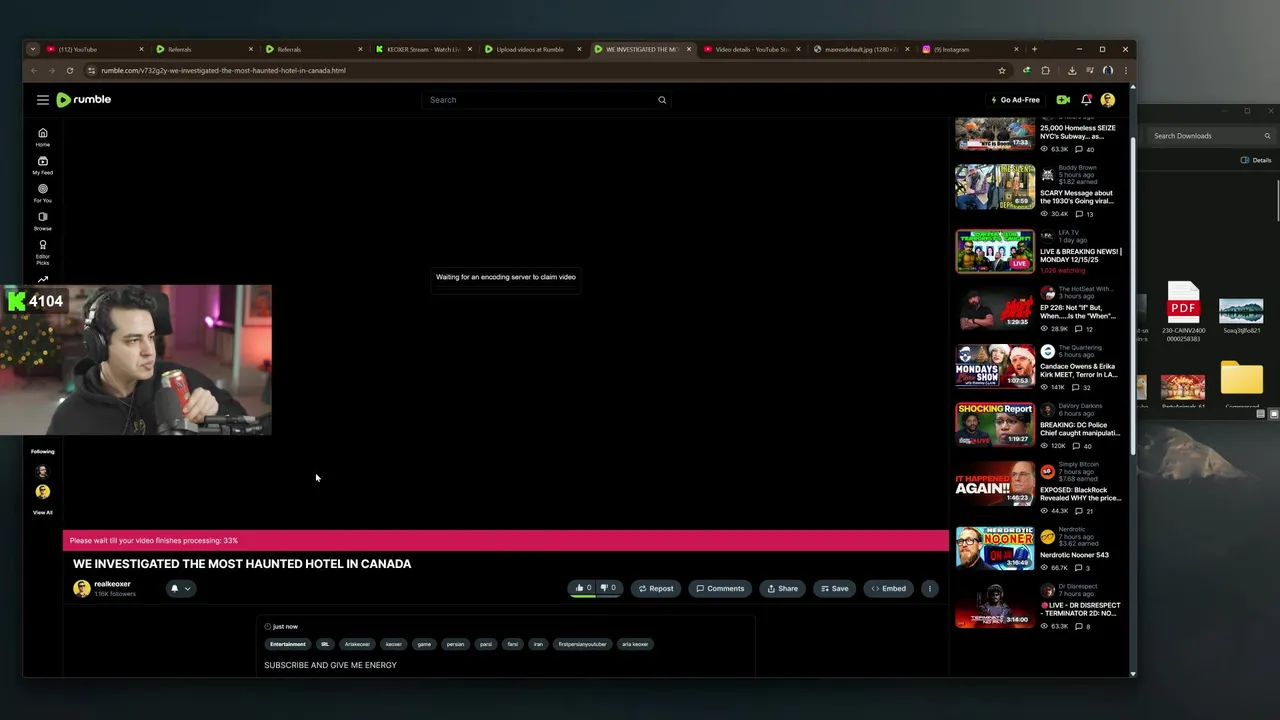Open Chrome downloads icon
Viewport: 1280px width, 720px height.
point(1072,71)
